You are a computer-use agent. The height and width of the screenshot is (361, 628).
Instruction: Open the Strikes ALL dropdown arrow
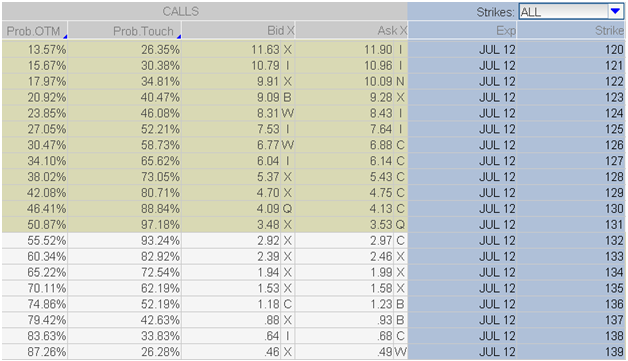(615, 12)
